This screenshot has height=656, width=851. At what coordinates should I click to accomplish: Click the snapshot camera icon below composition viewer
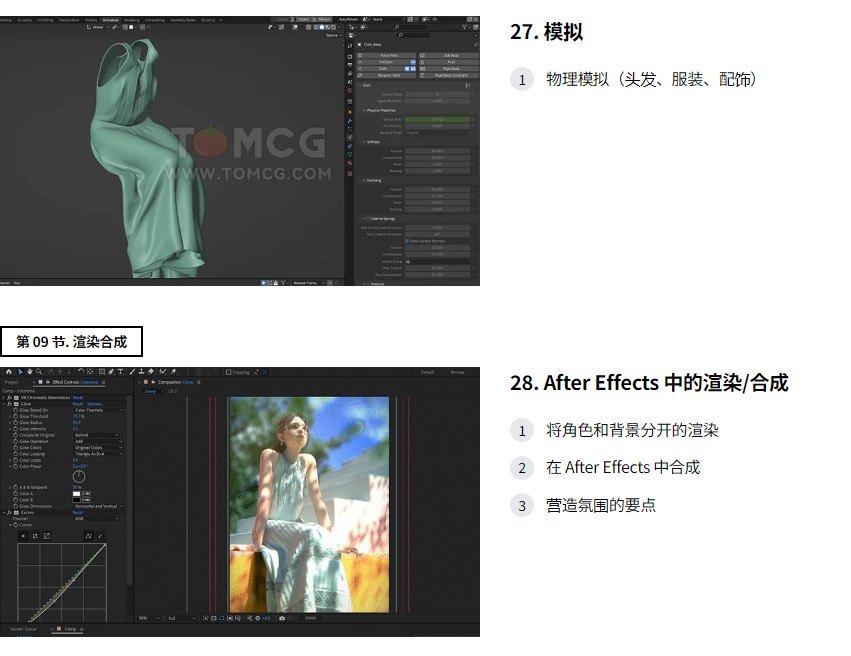point(282,618)
